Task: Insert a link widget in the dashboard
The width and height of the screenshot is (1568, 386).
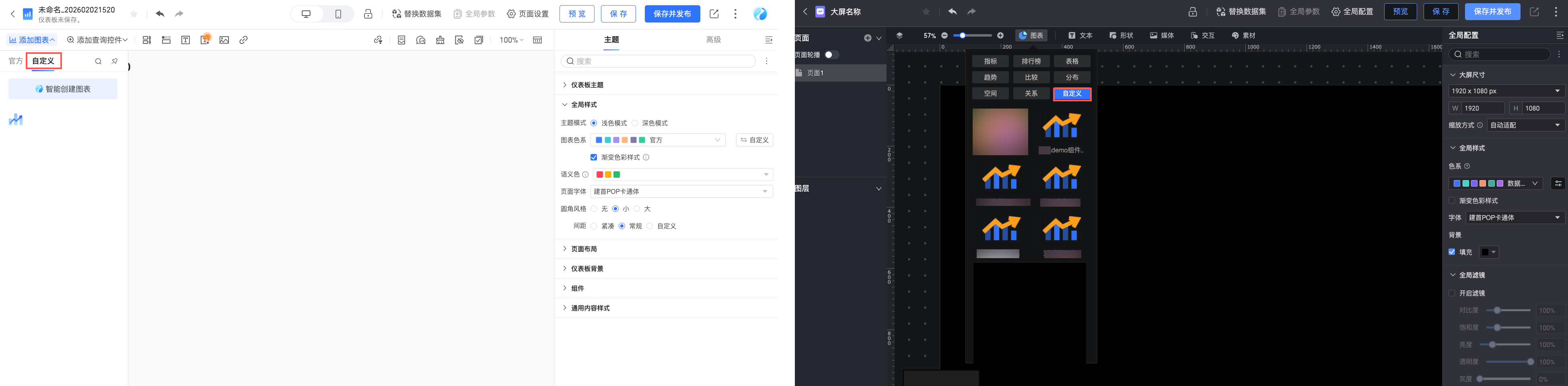Action: pos(243,40)
